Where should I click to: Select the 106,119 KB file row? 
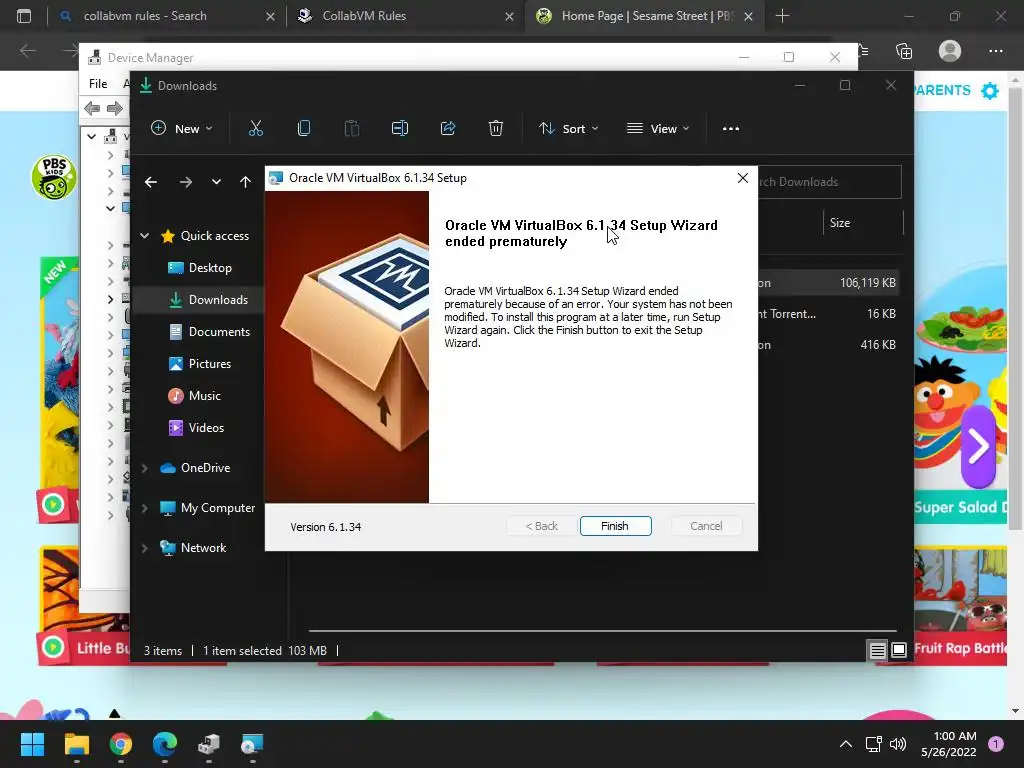point(828,283)
